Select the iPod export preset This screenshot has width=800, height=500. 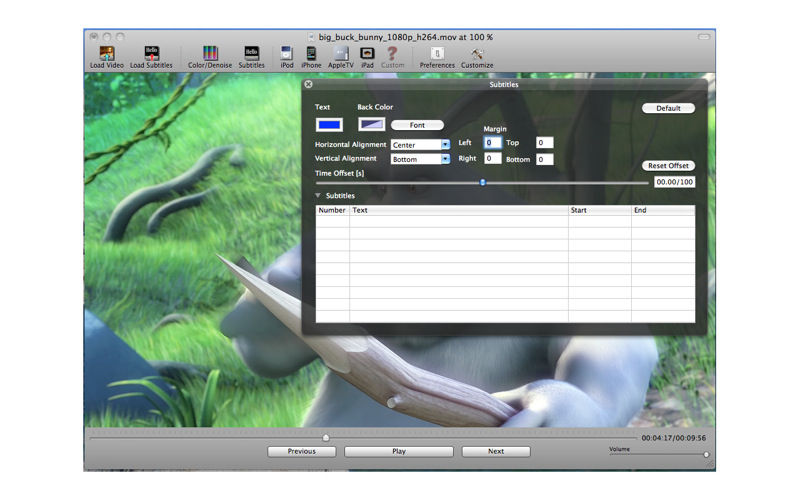point(287,57)
